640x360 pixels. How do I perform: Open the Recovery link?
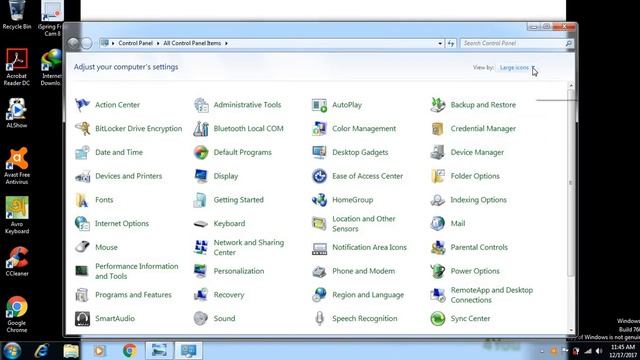click(229, 295)
